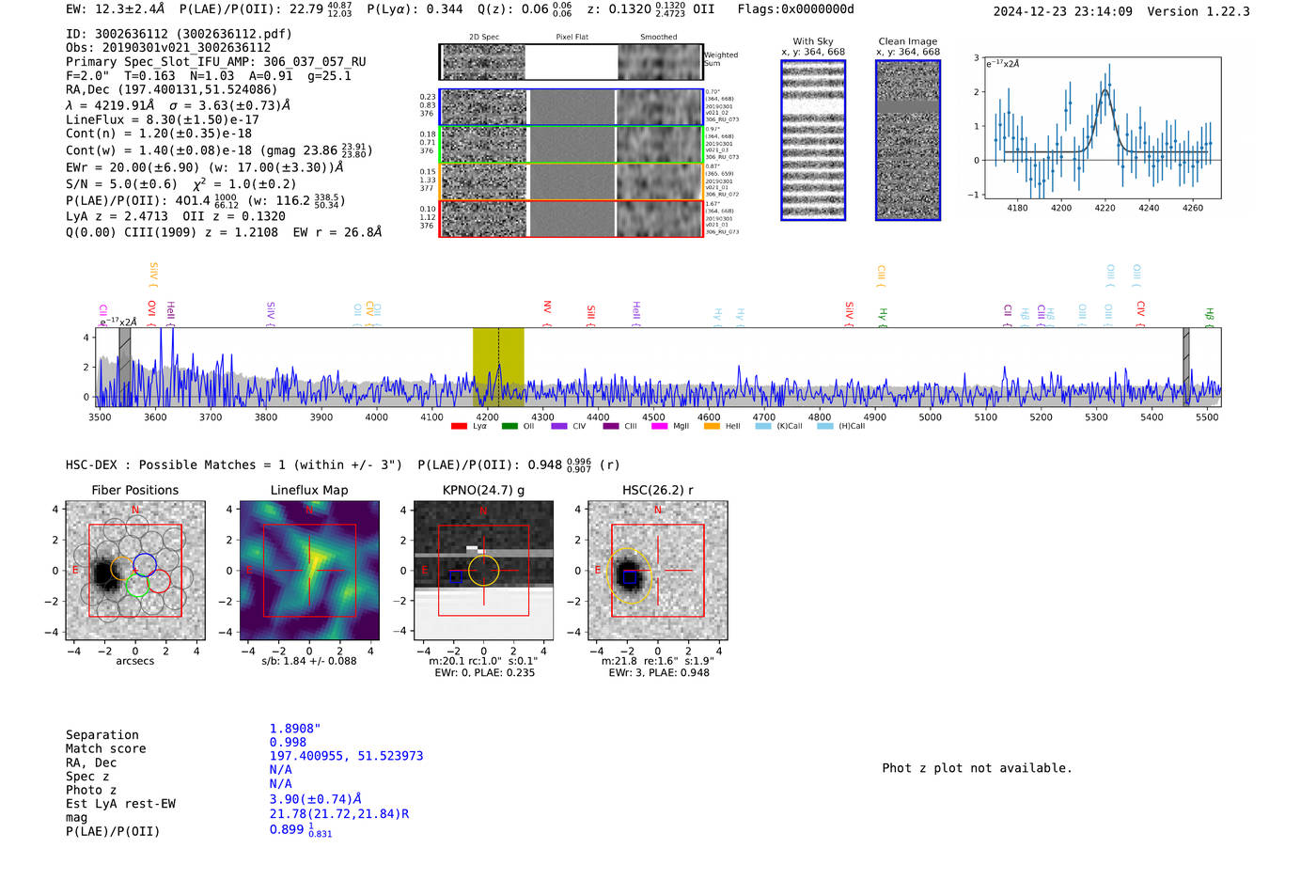Select the Est LyA rest-EW value 3.90(±0.74)Å
This screenshot has width=1316, height=896.
tap(316, 799)
